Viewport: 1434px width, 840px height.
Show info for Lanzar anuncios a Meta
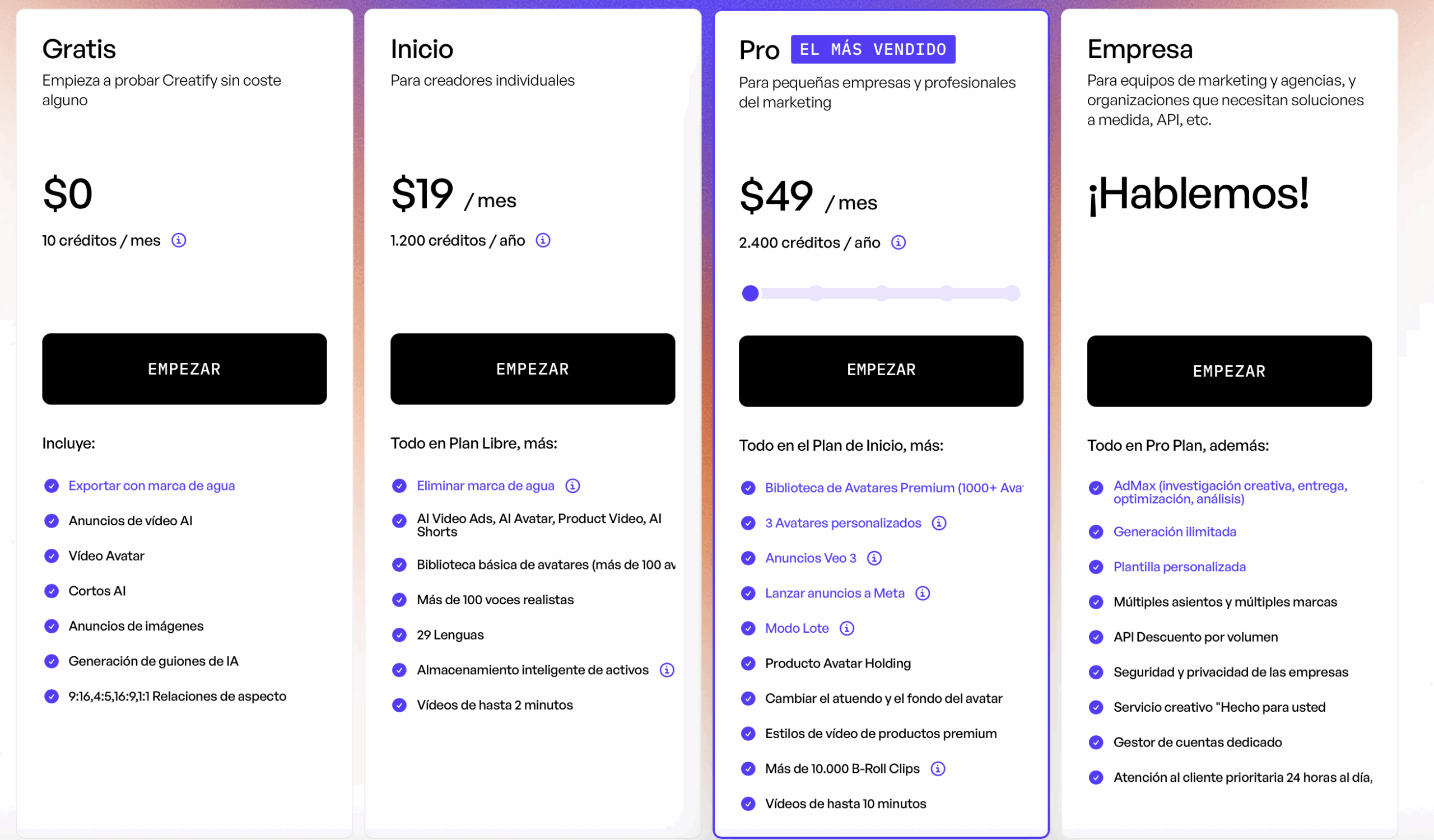923,594
